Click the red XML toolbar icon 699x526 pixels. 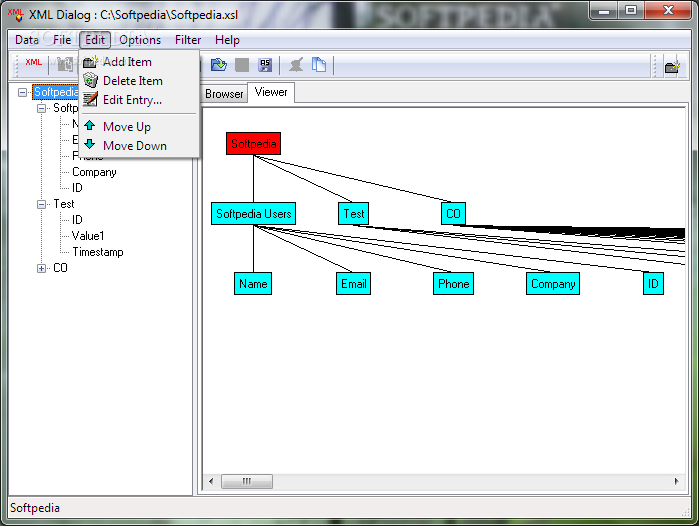(x=33, y=62)
